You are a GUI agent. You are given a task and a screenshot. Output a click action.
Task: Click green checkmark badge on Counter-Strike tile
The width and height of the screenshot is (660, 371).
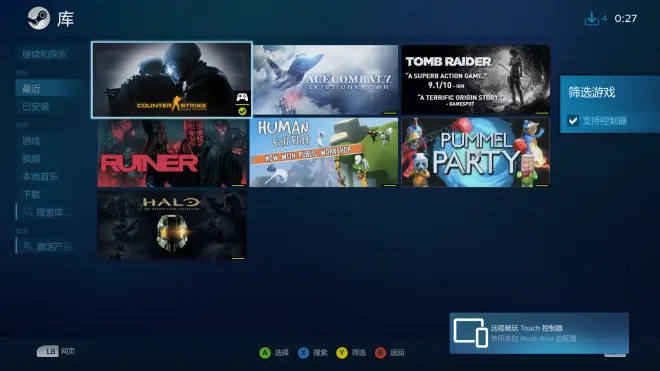tap(242, 111)
